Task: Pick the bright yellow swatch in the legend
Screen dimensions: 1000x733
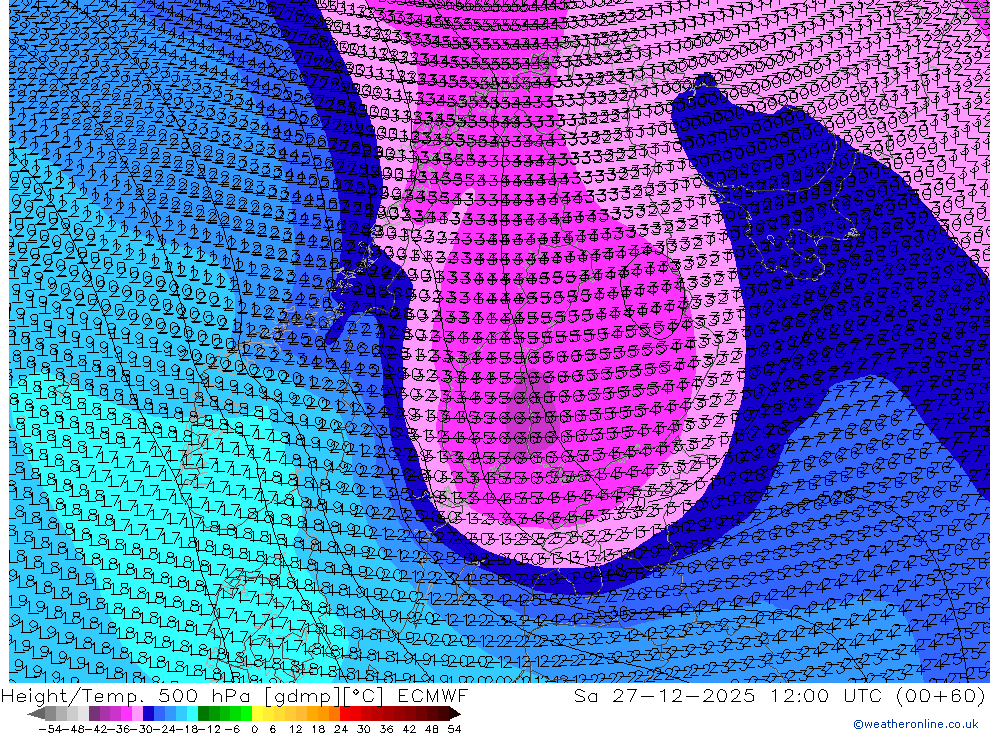Action: (x=258, y=714)
